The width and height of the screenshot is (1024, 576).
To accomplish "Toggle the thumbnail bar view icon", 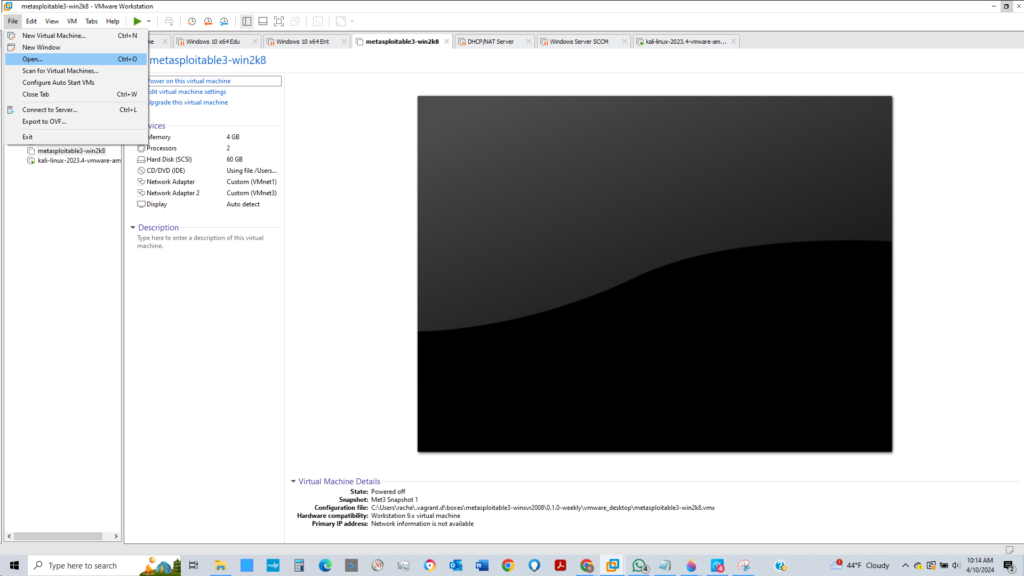I will click(263, 22).
